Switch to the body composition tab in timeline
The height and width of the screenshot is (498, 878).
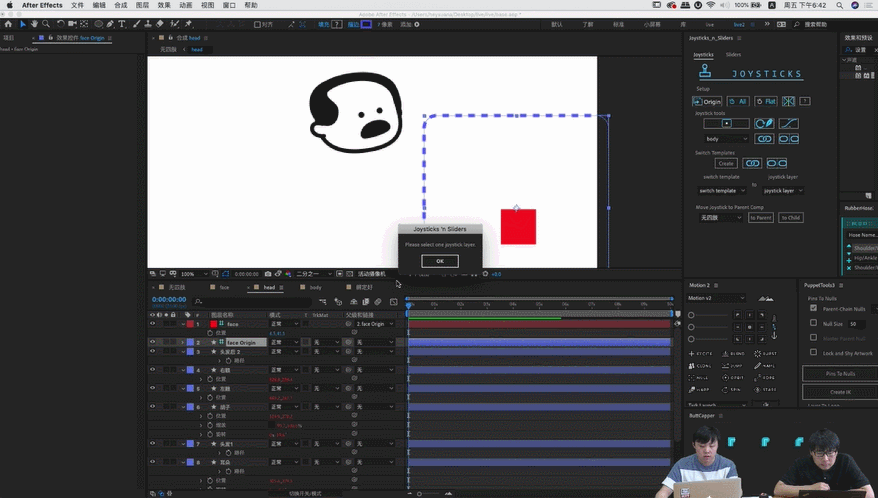[x=315, y=287]
